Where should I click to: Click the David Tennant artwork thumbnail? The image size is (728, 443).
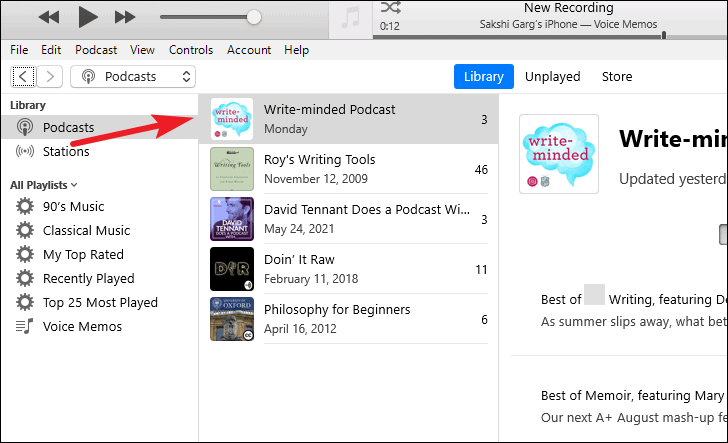click(232, 219)
